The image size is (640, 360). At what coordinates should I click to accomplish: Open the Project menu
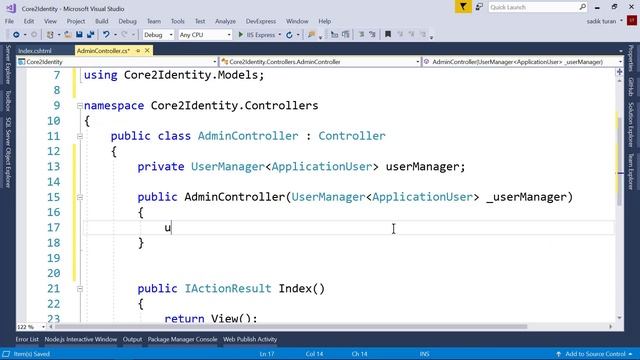point(76,21)
